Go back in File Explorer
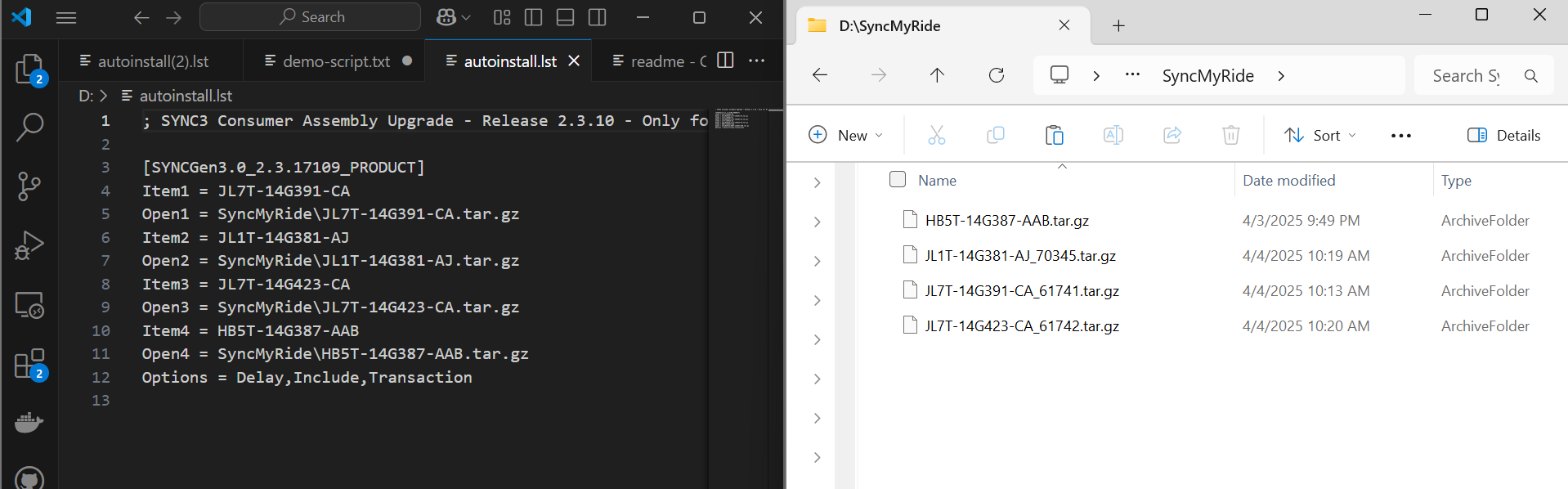 coord(820,75)
